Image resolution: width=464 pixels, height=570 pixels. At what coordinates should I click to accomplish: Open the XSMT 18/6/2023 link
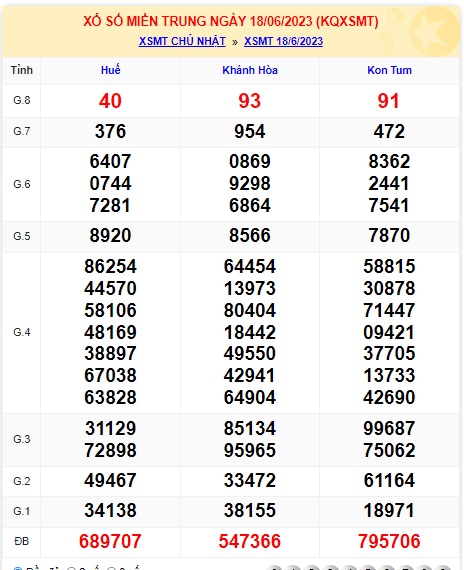click(x=283, y=41)
